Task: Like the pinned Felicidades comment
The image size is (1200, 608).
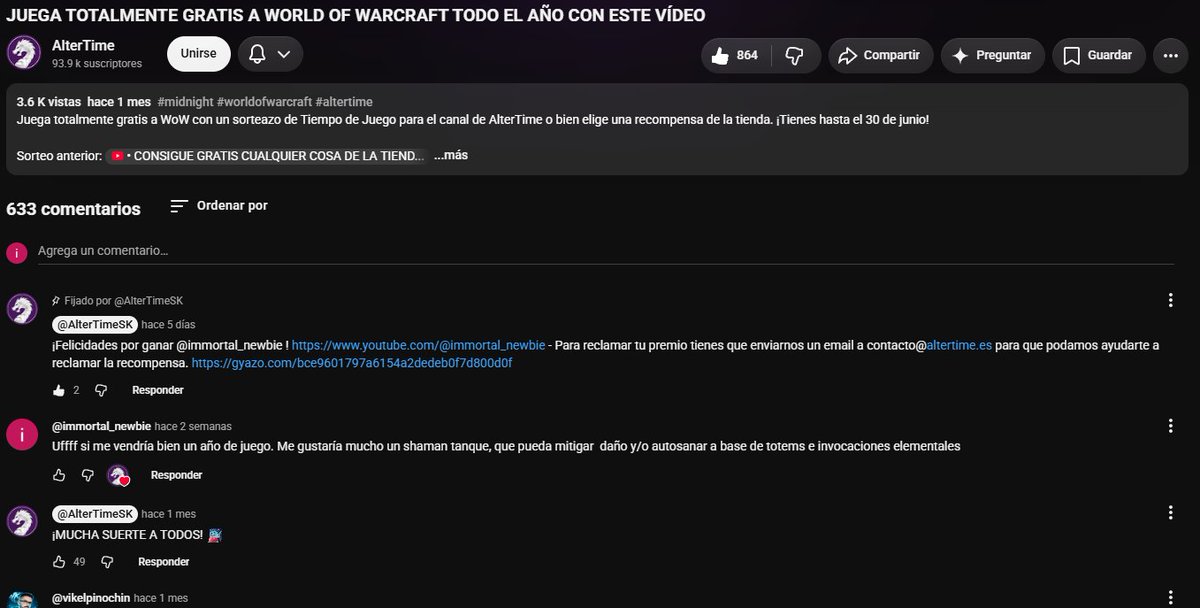Action: coord(58,390)
